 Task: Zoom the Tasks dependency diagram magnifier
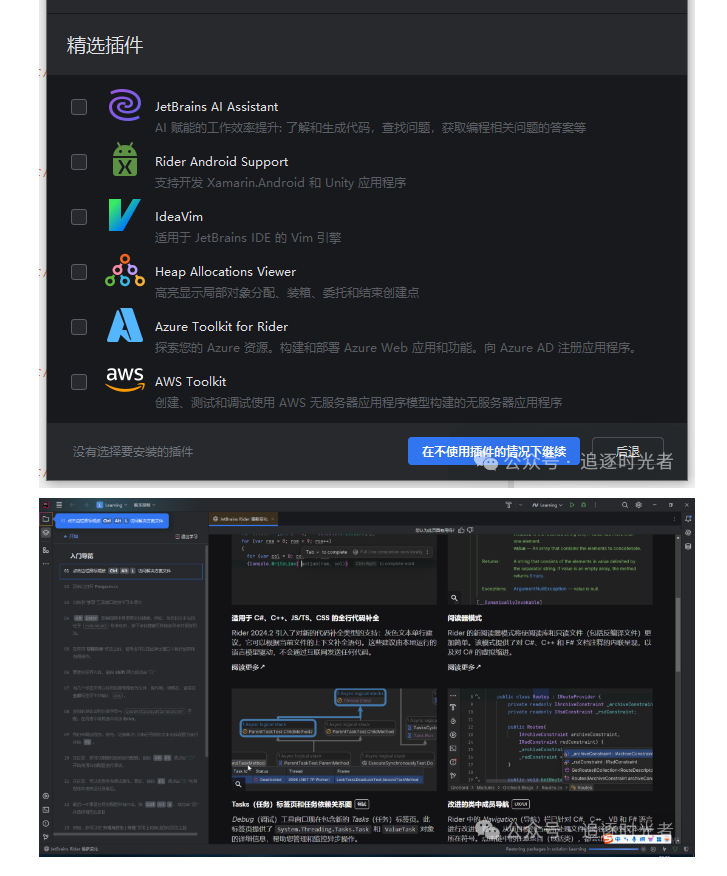point(239,784)
